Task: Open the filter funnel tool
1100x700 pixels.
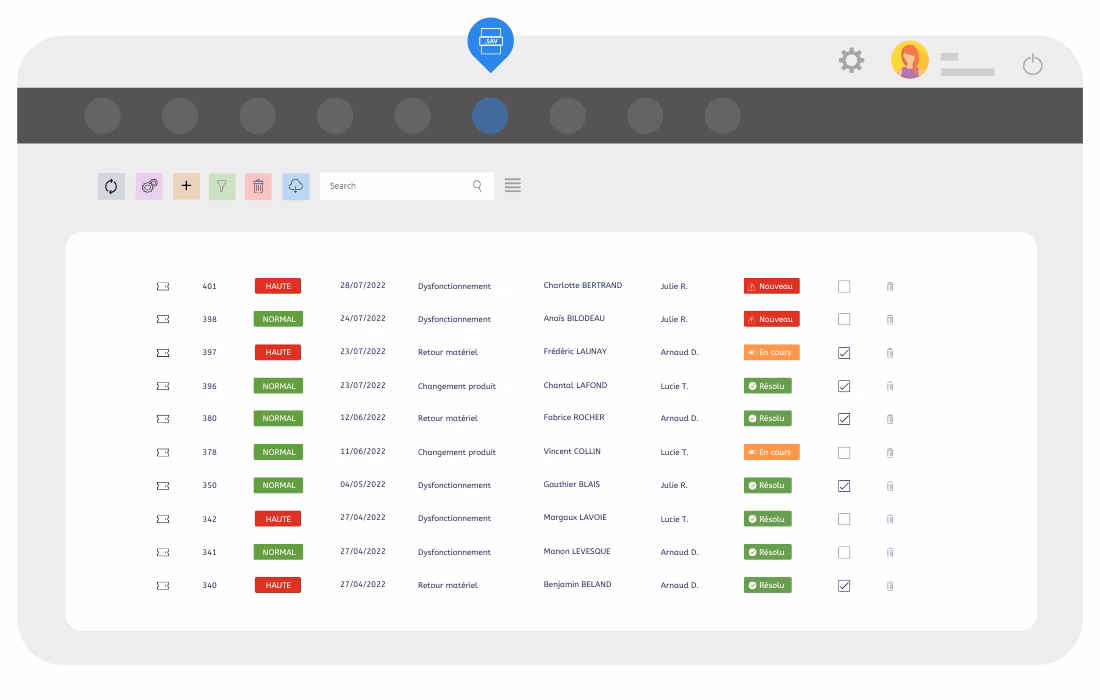Action: click(x=222, y=186)
